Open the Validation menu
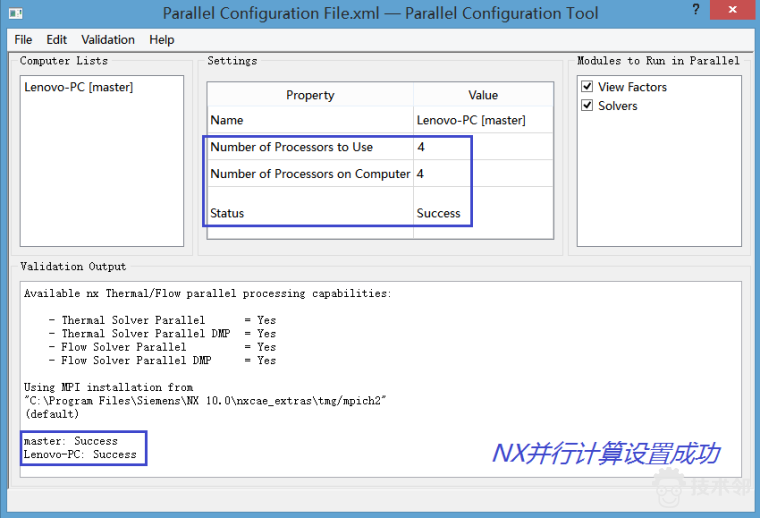 pyautogui.click(x=108, y=40)
